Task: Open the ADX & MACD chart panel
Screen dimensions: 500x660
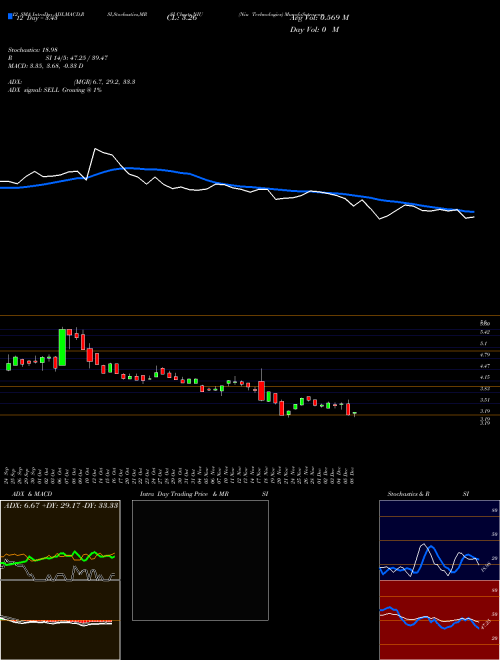Action: click(x=60, y=580)
